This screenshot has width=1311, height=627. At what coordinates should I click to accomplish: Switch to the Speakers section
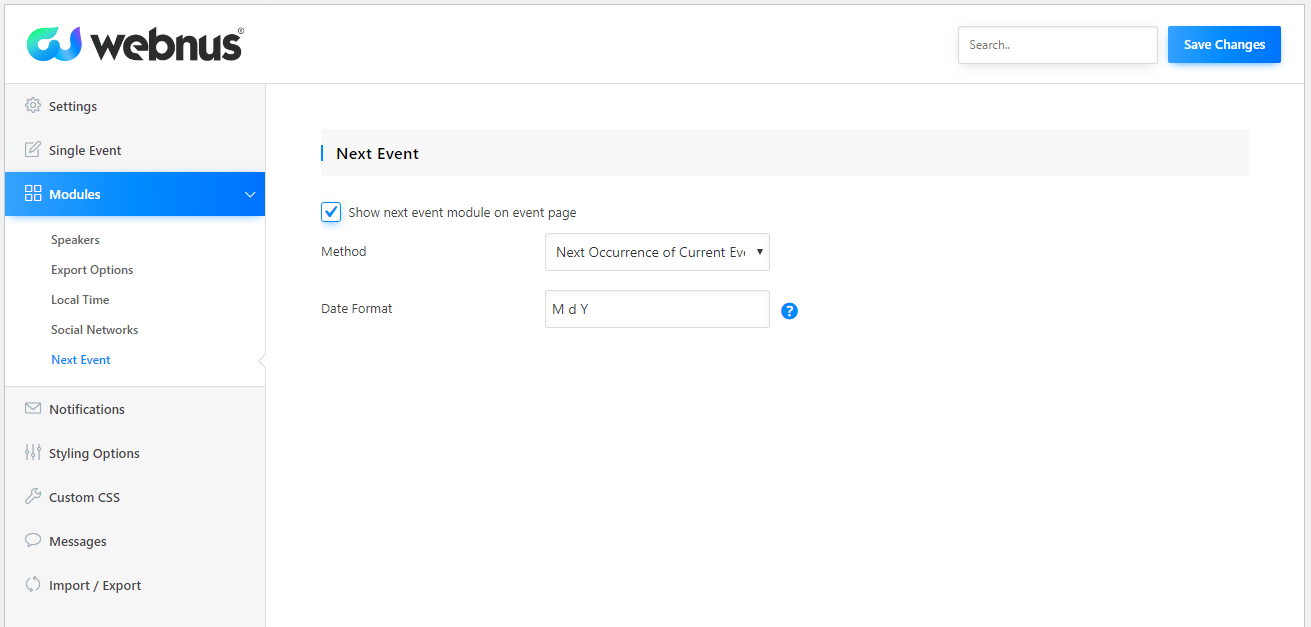pos(74,240)
